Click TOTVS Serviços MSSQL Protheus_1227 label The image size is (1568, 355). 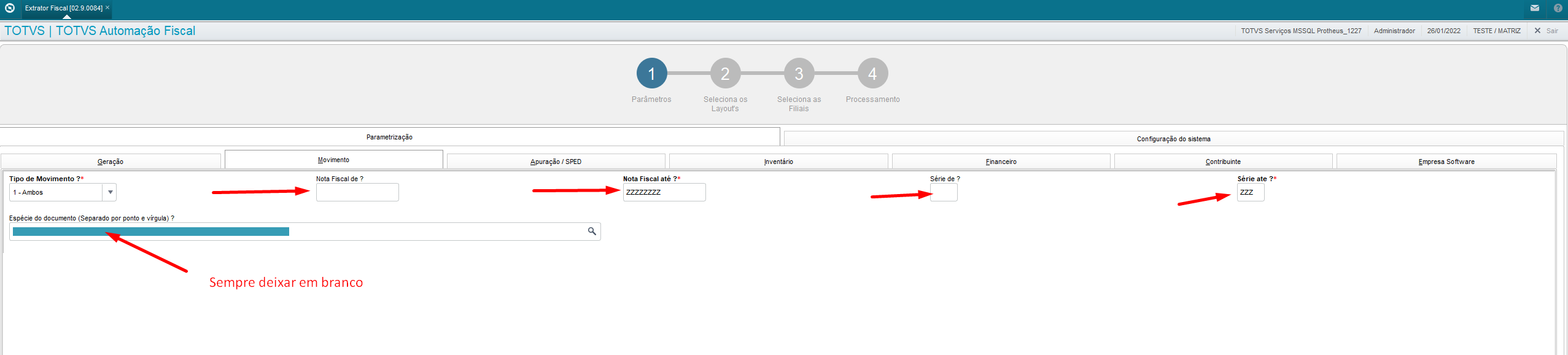pyautogui.click(x=1301, y=31)
